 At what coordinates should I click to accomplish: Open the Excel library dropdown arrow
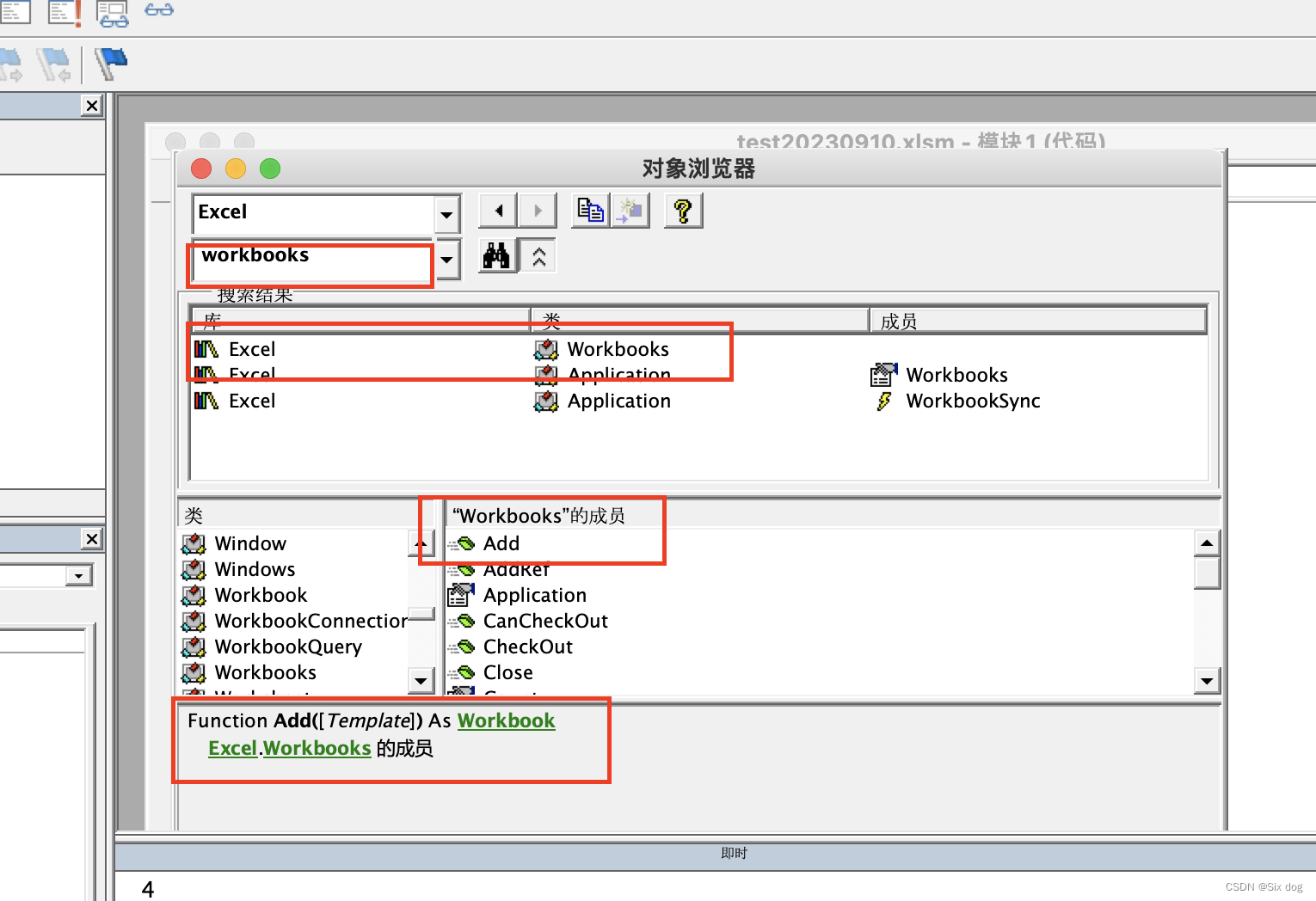446,214
